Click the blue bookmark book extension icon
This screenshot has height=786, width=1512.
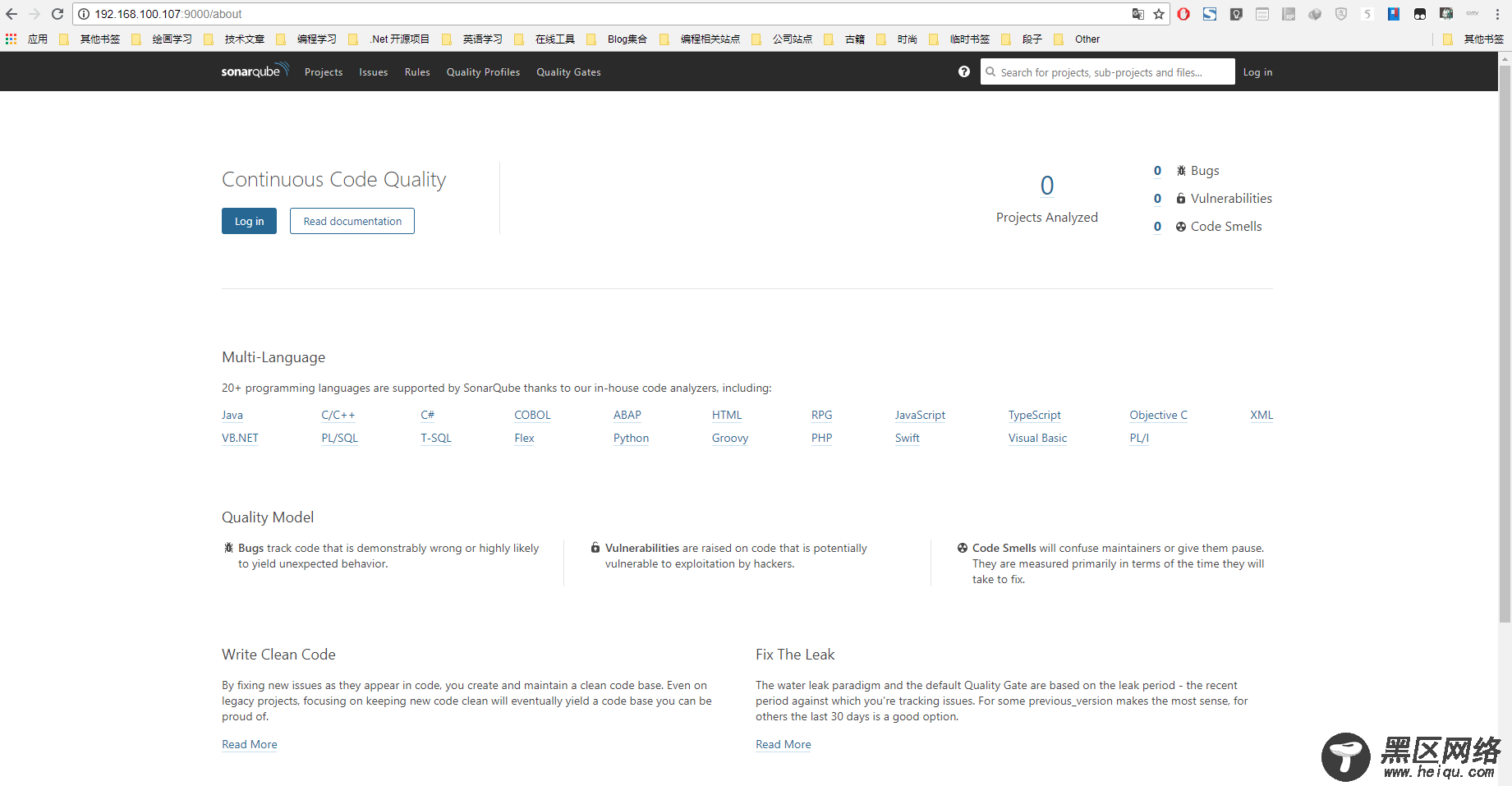pos(1394,14)
